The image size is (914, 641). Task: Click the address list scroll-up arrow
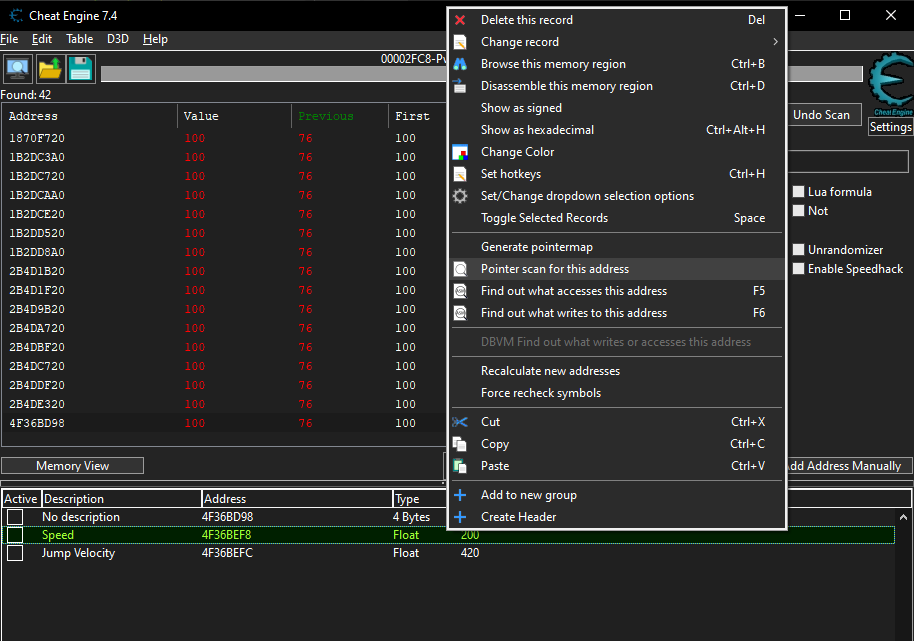click(903, 517)
